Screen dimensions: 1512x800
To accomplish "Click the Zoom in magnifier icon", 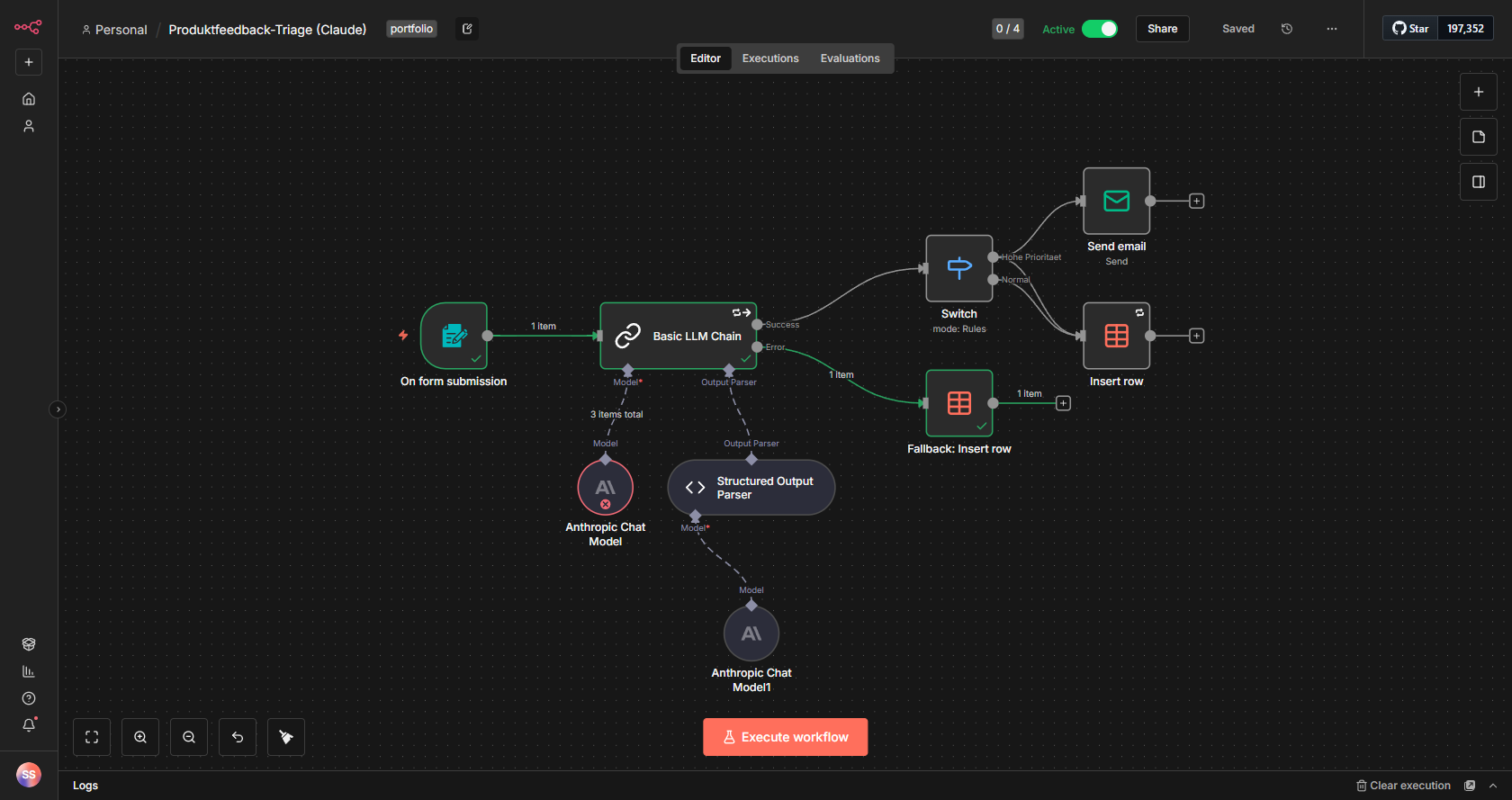I will tap(140, 737).
